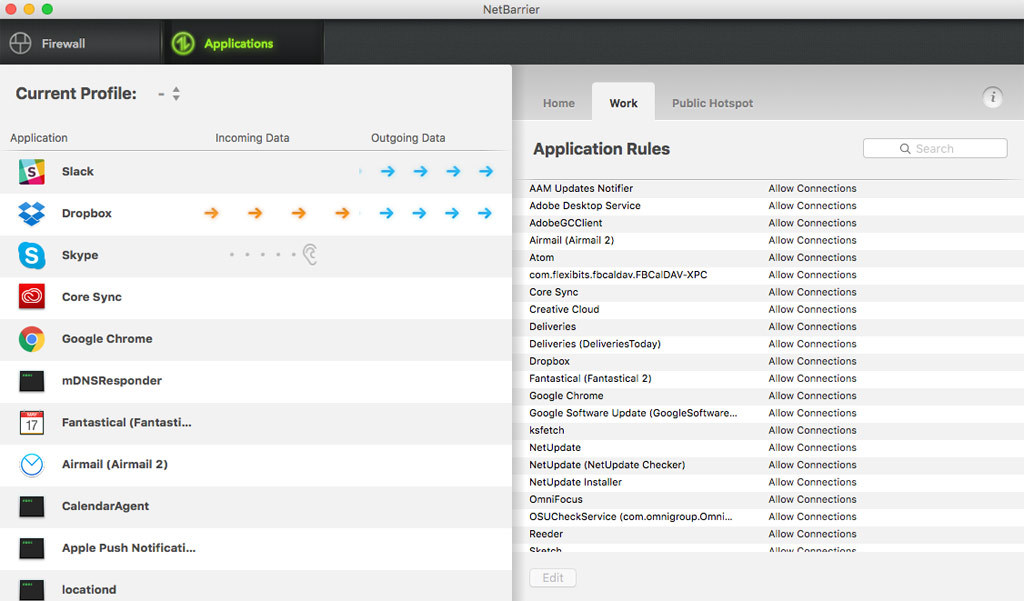Viewport: 1024px width, 601px height.
Task: Click the Firewall globe icon
Action: click(20, 43)
